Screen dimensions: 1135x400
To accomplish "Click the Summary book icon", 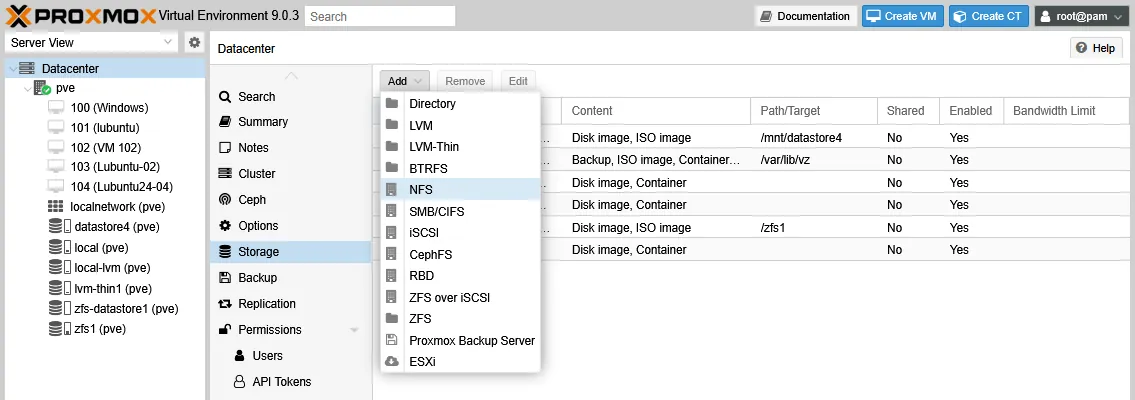I will point(225,122).
